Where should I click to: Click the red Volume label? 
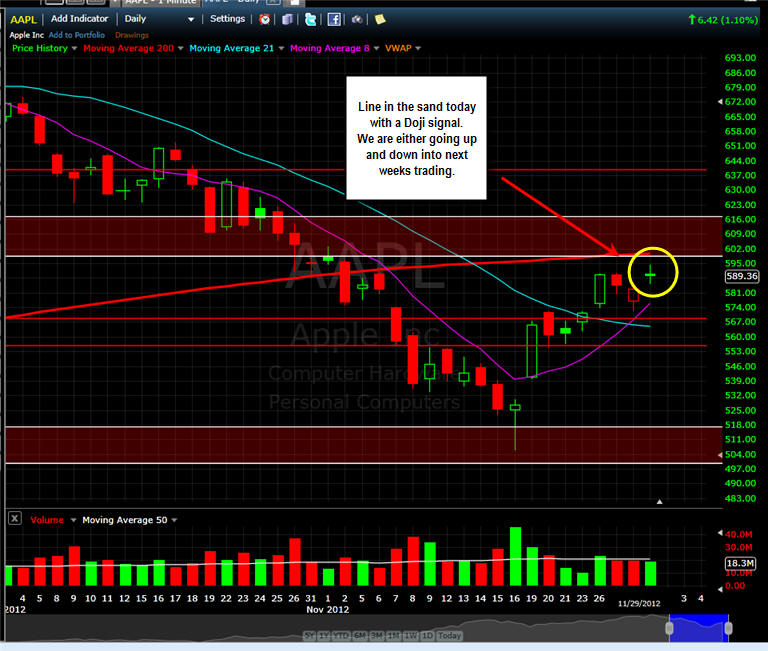point(47,520)
